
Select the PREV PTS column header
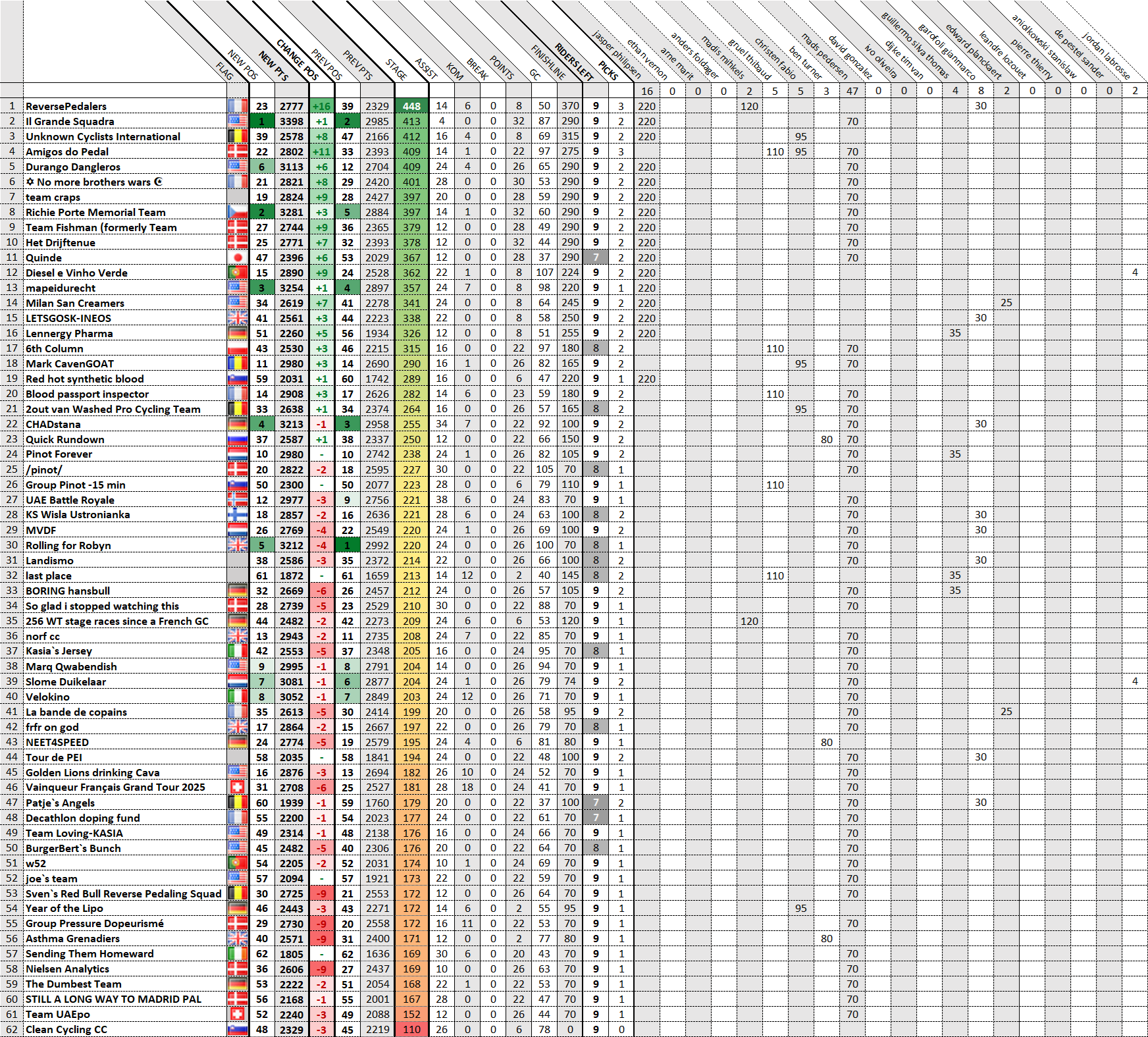pyautogui.click(x=357, y=65)
